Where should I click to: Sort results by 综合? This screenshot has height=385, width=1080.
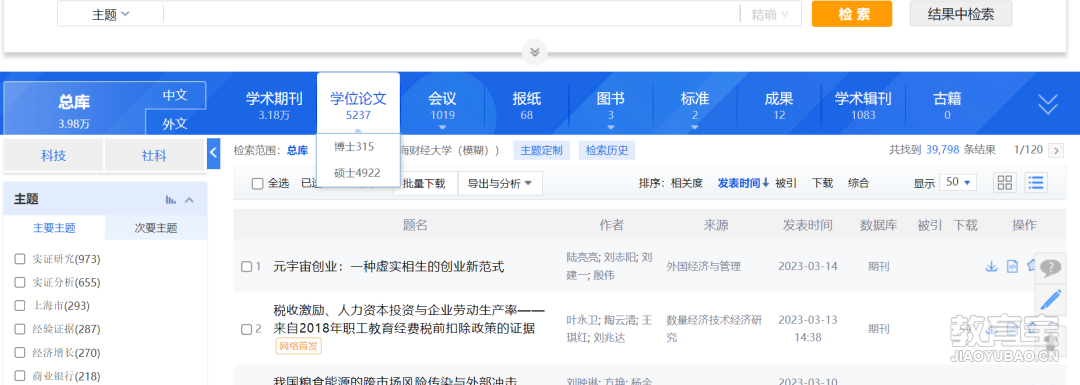pyautogui.click(x=858, y=183)
